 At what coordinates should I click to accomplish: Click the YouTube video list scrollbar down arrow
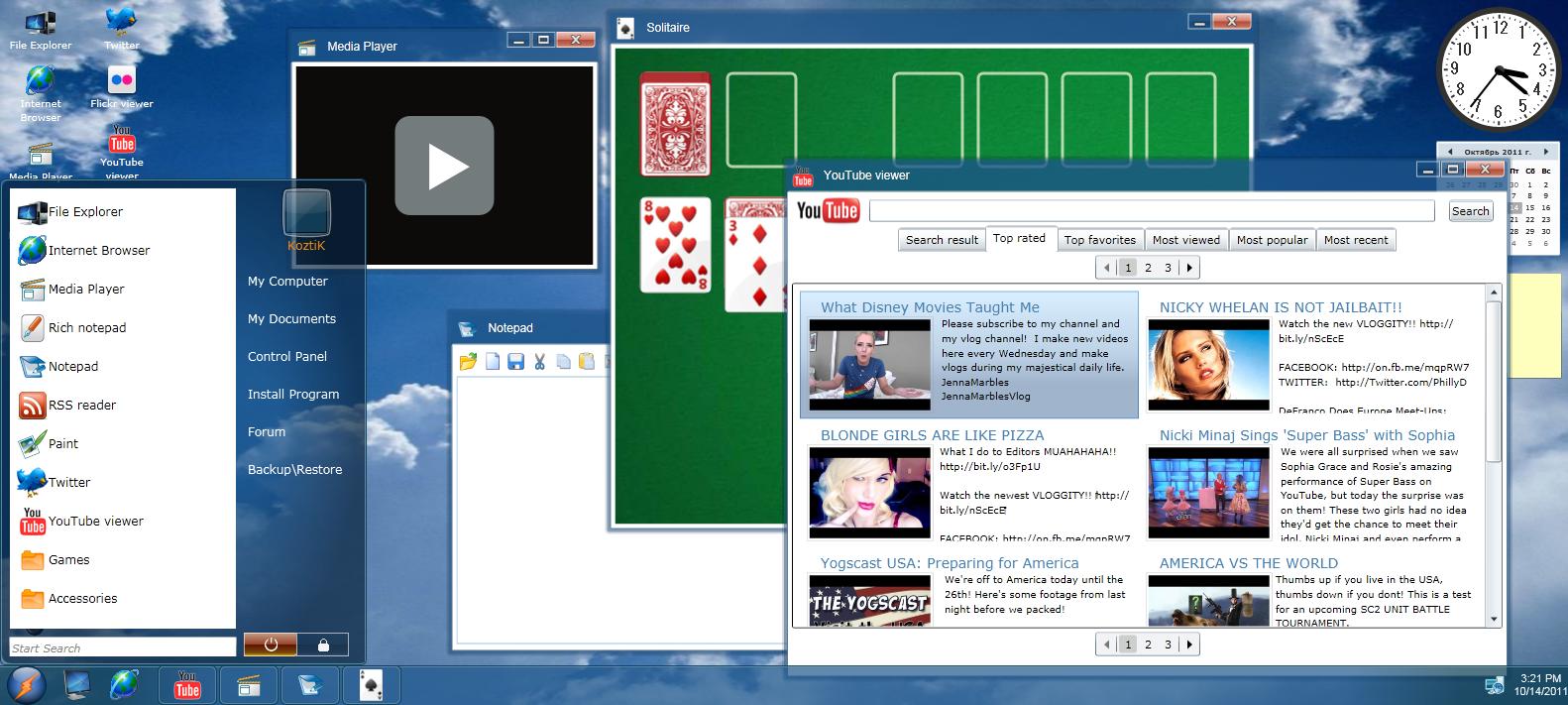tap(1494, 620)
